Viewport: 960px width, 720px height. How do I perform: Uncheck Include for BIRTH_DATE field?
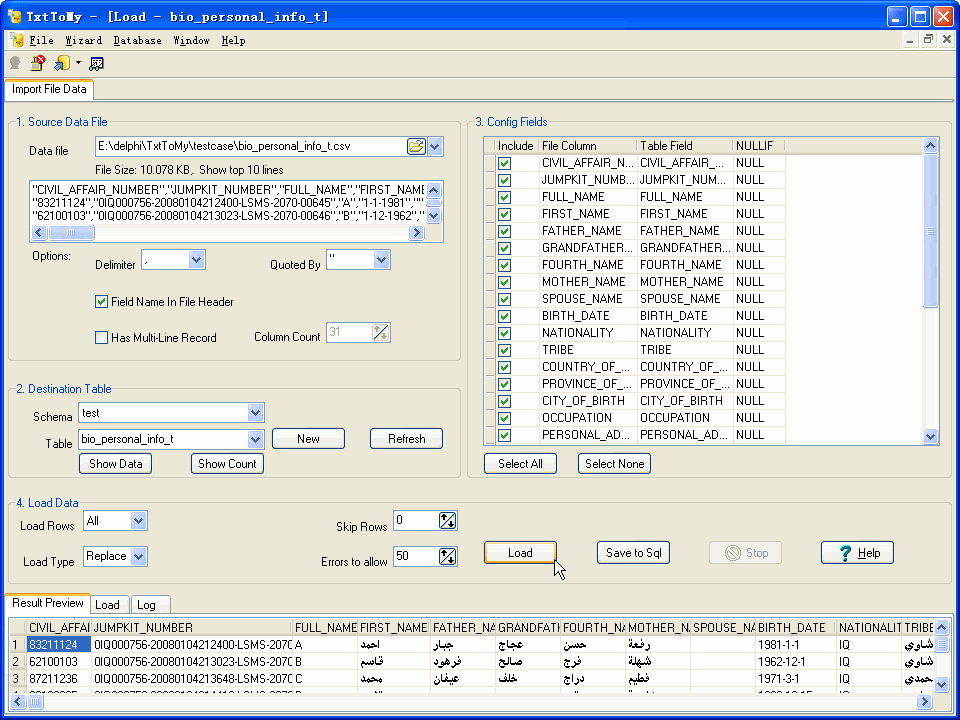(504, 317)
